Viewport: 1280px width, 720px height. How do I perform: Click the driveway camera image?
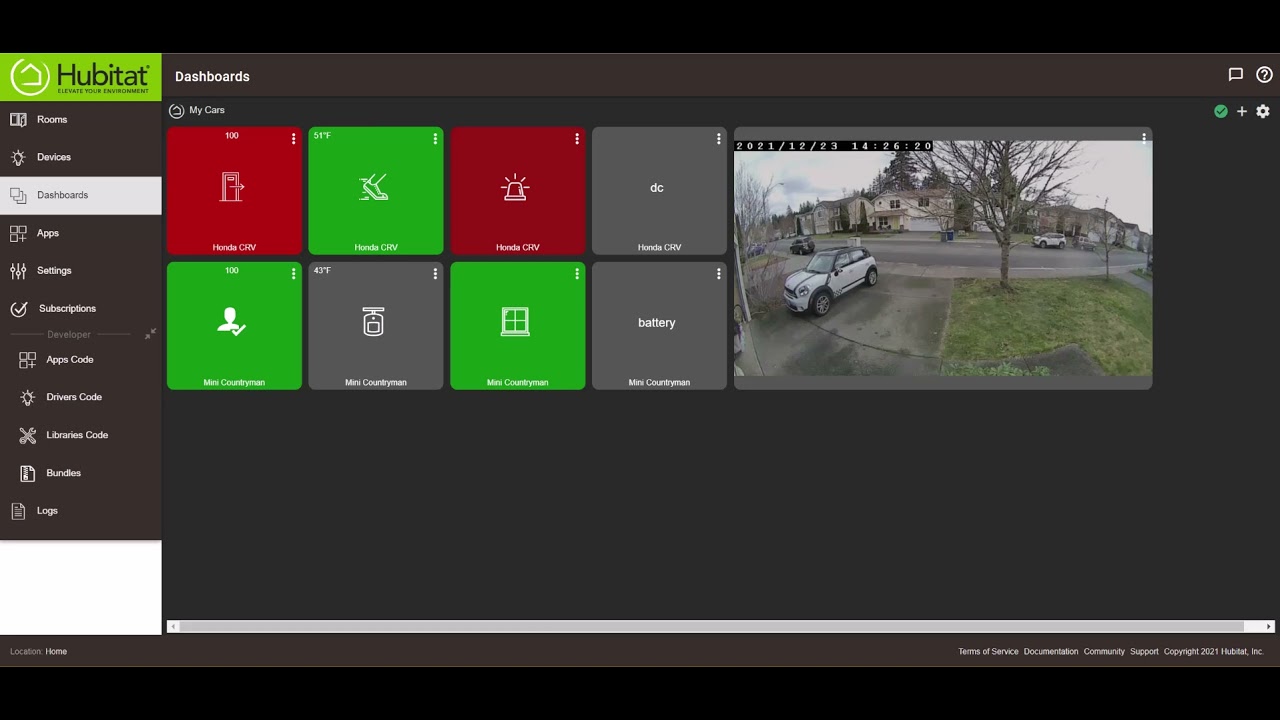(943, 258)
